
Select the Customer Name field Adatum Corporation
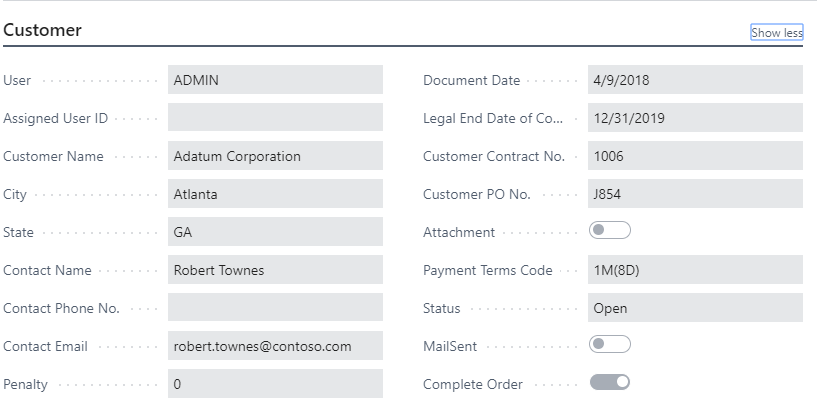tap(275, 156)
